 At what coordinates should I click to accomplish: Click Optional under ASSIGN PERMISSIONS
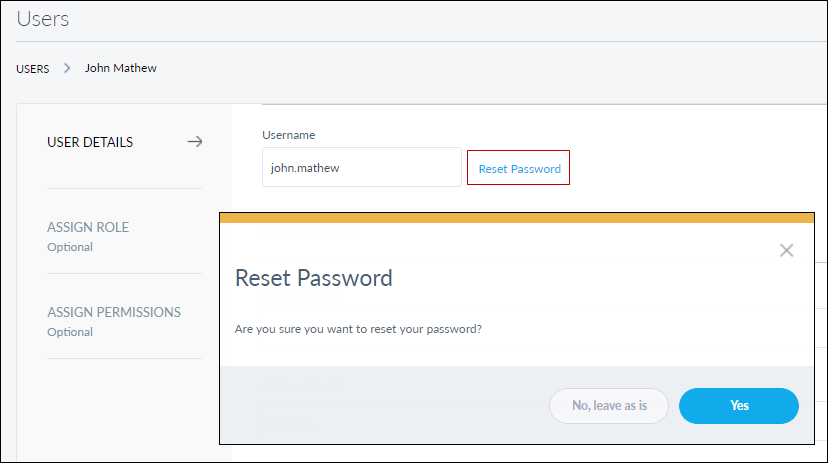click(x=70, y=332)
